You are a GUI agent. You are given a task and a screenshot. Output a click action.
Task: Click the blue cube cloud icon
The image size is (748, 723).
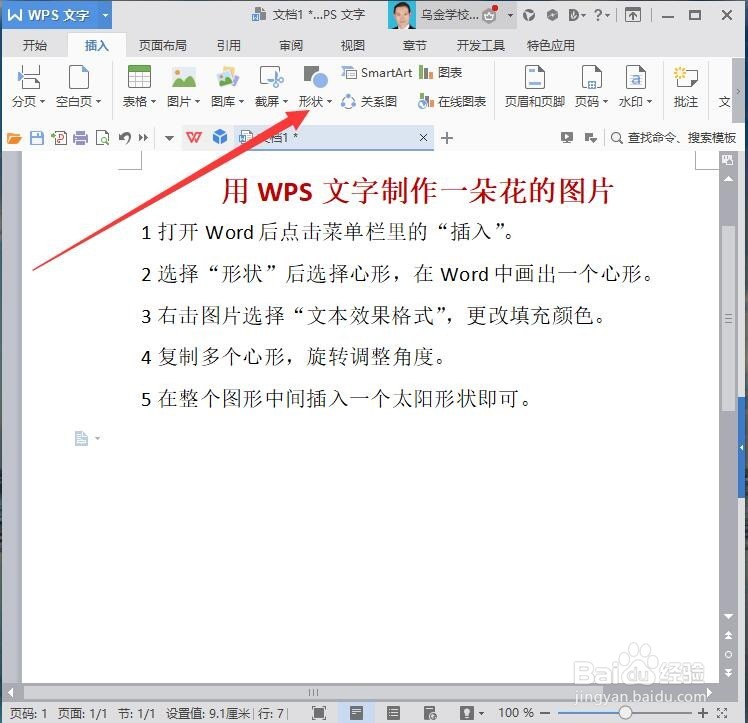[x=219, y=137]
